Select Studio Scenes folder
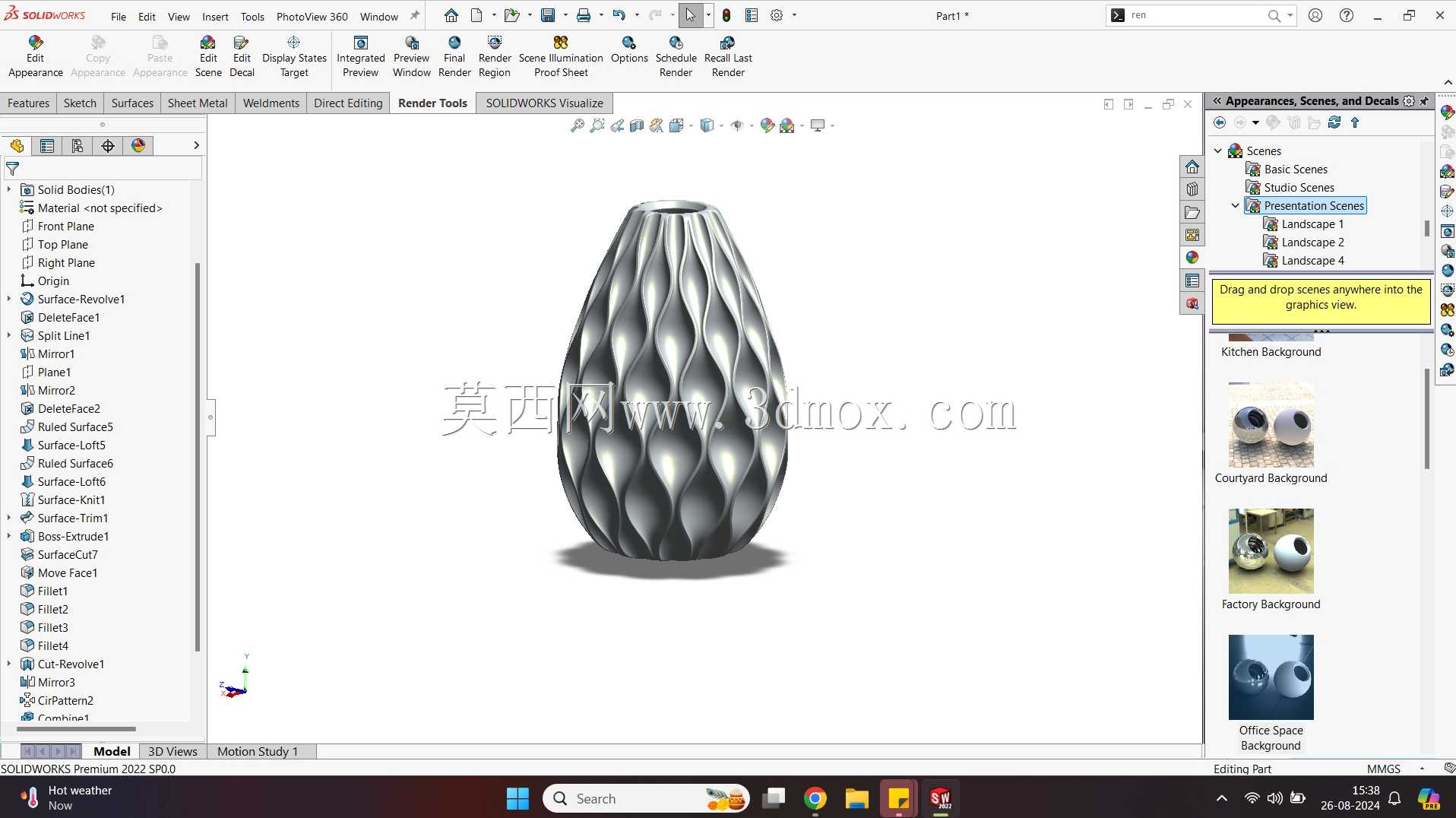The width and height of the screenshot is (1456, 818). 1299,187
